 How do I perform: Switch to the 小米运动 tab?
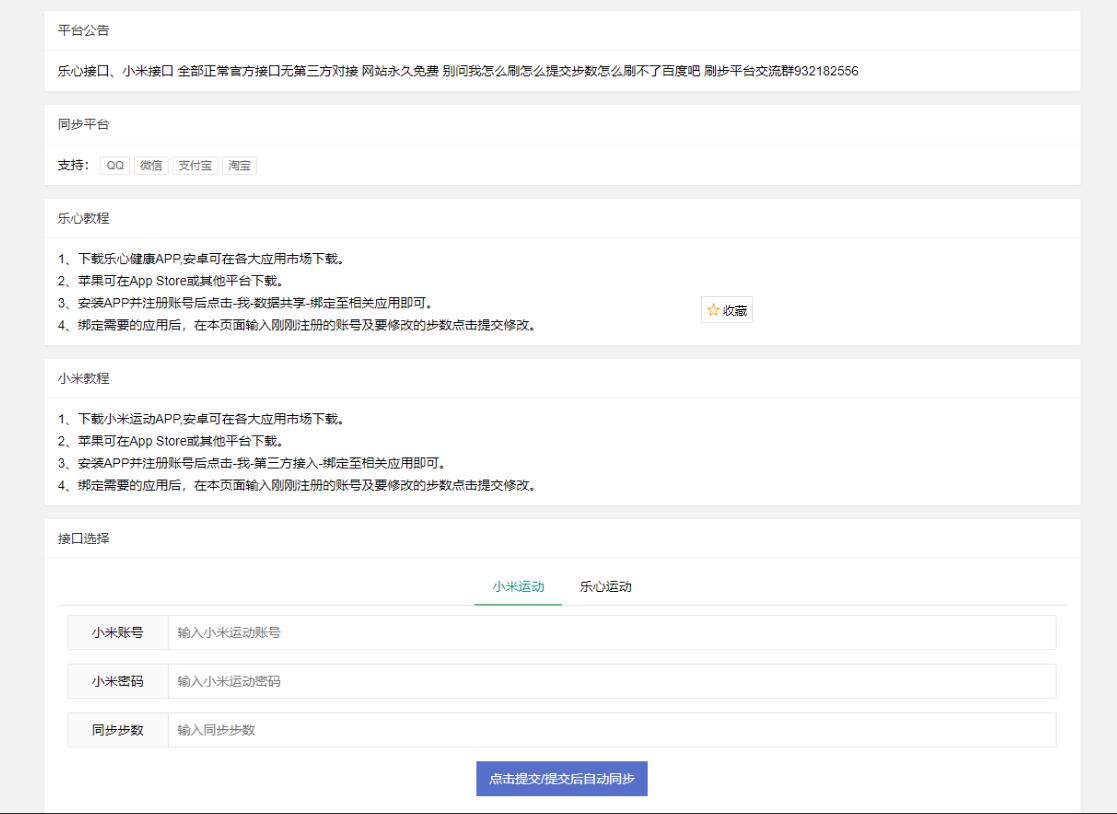(518, 587)
